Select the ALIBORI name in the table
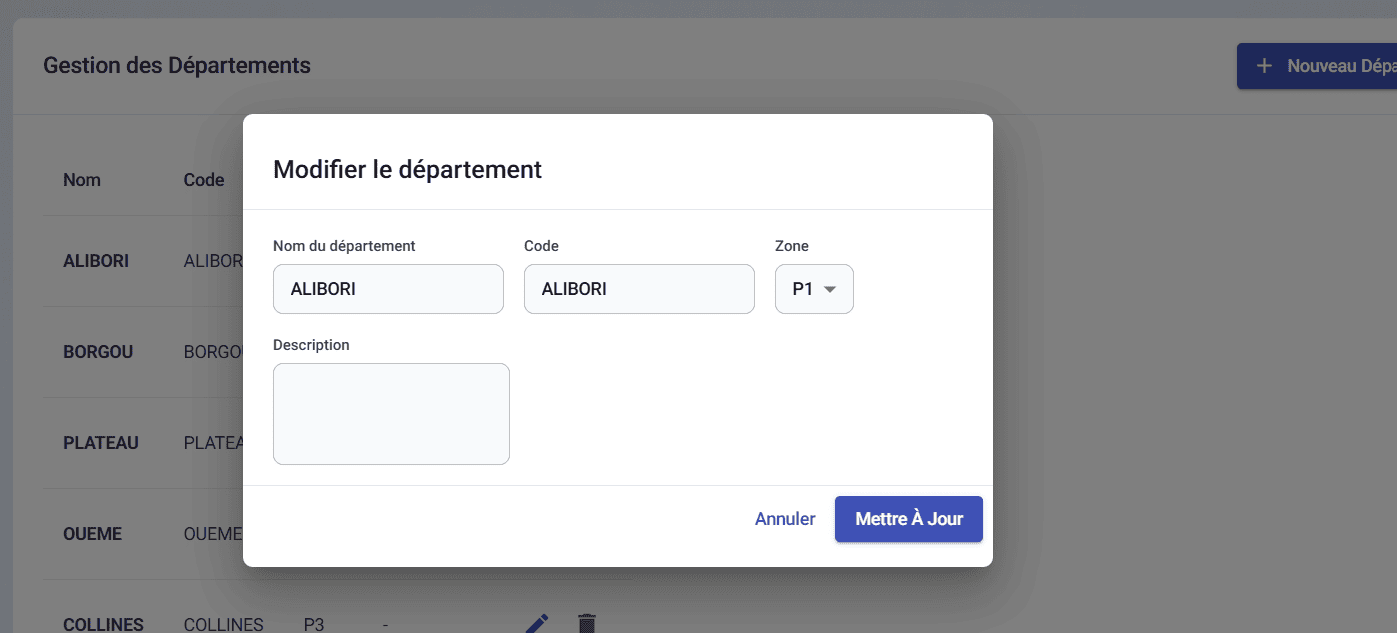Image resolution: width=1397 pixels, height=633 pixels. [x=96, y=261]
